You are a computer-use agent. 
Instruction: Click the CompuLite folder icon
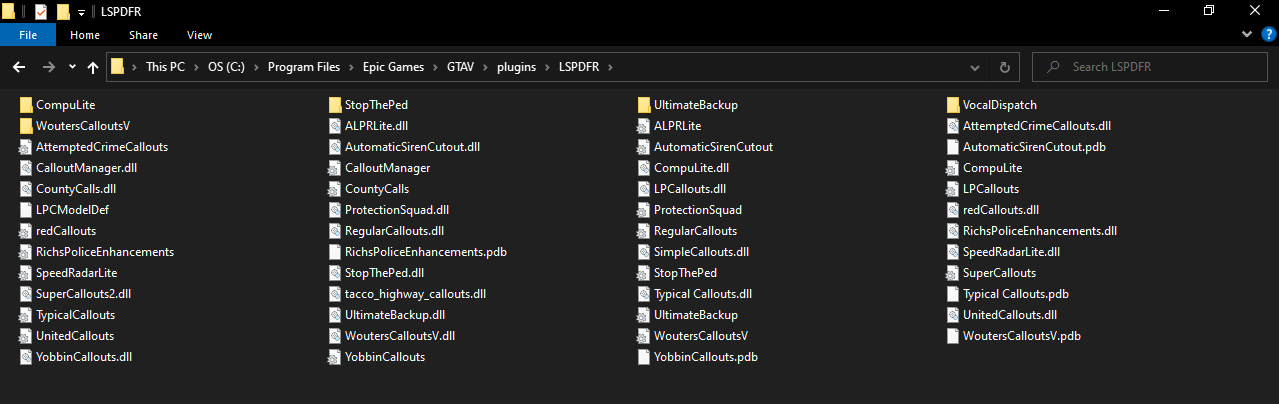click(26, 105)
